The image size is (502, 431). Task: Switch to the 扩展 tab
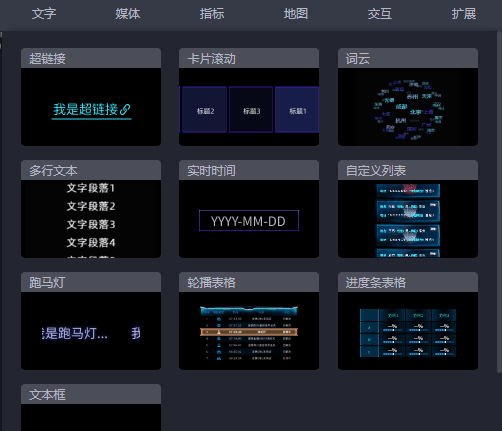pyautogui.click(x=464, y=14)
